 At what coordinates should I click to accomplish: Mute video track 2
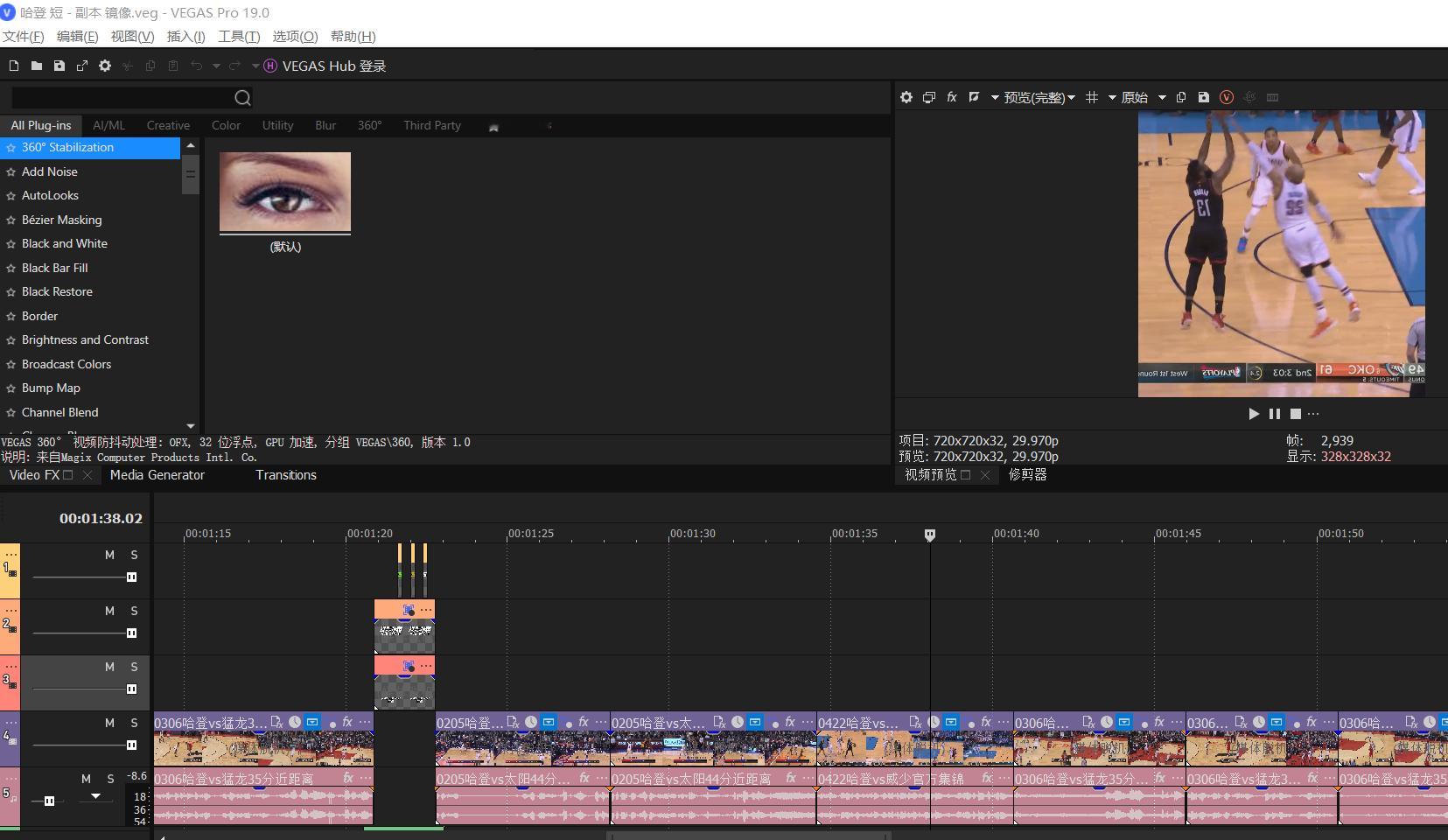109,611
